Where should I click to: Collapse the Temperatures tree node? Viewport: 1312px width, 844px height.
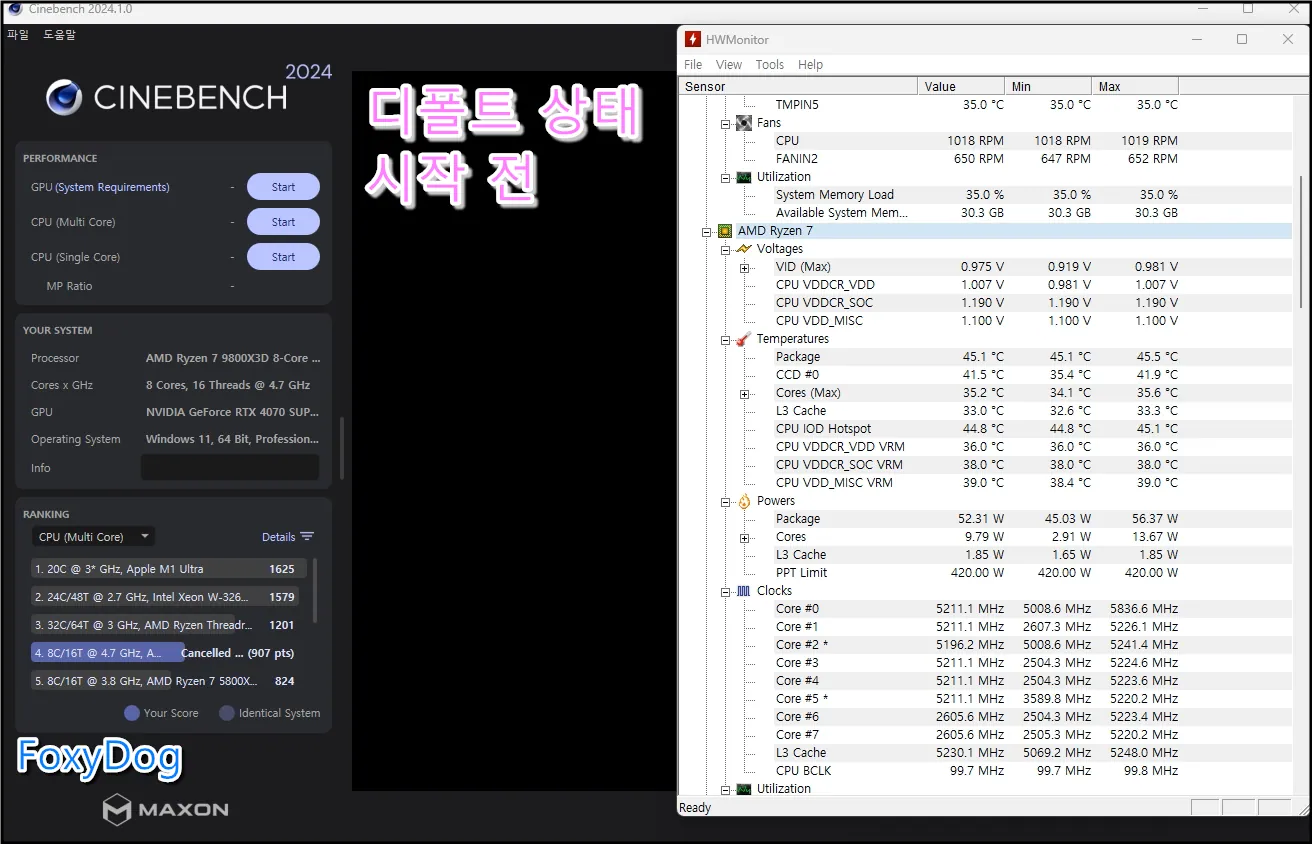[726, 339]
